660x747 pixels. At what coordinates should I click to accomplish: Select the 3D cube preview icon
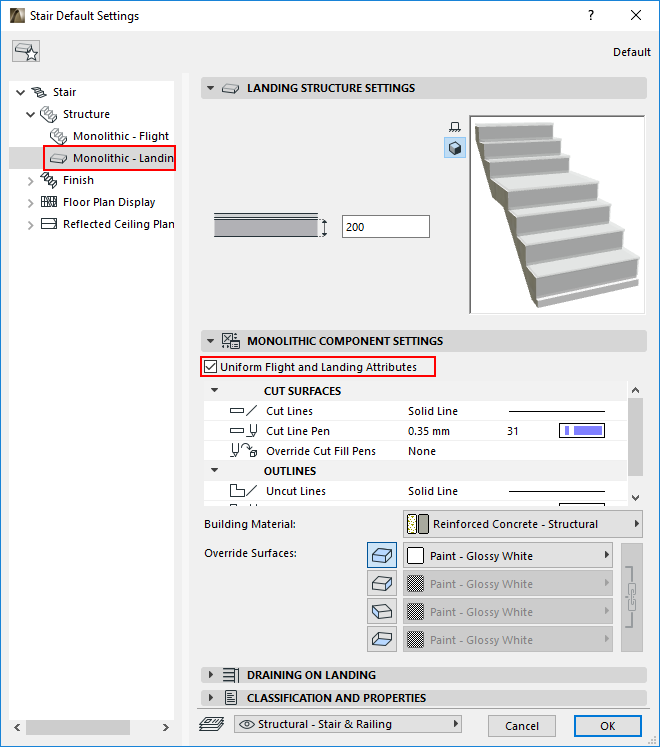tap(455, 148)
